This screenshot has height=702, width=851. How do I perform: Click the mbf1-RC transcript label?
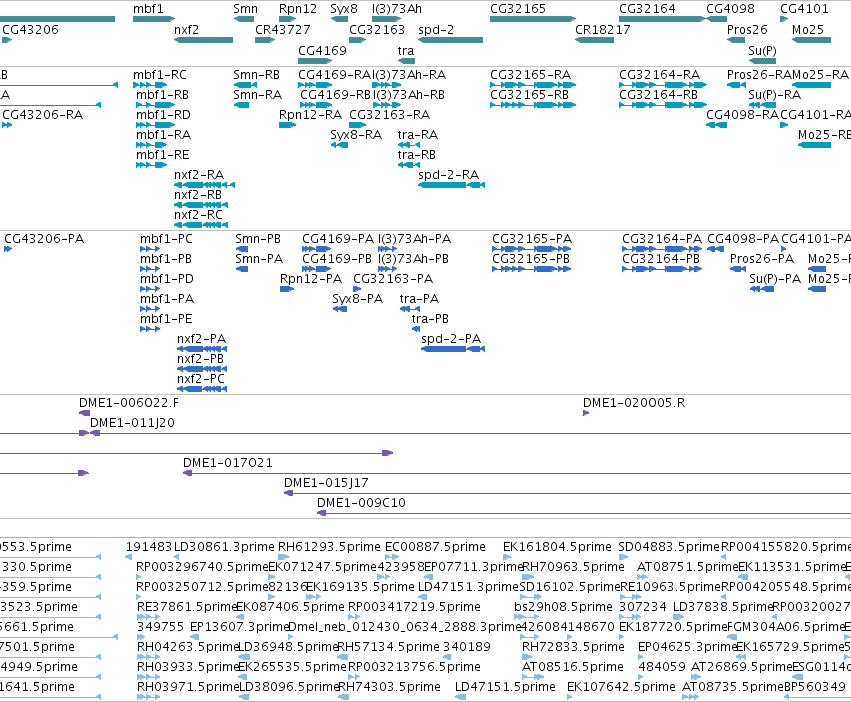click(160, 74)
